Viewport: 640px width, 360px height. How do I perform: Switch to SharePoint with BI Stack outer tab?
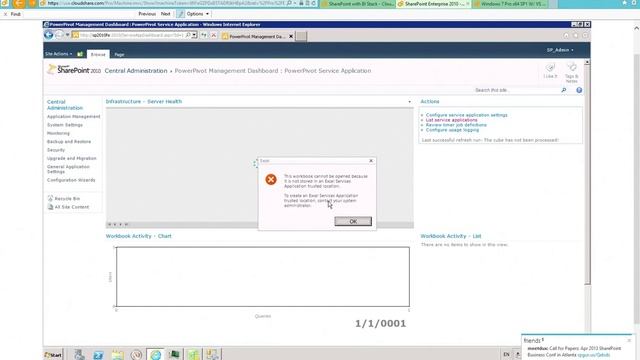tap(358, 4)
